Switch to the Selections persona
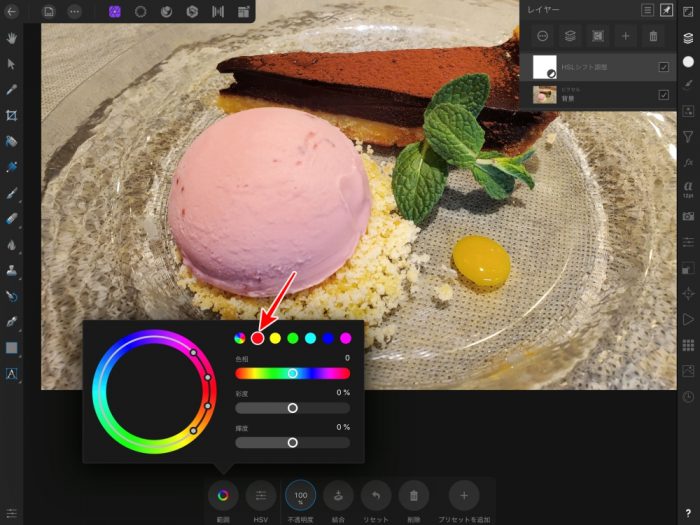Screen dimensions: 700x525 pos(141,12)
